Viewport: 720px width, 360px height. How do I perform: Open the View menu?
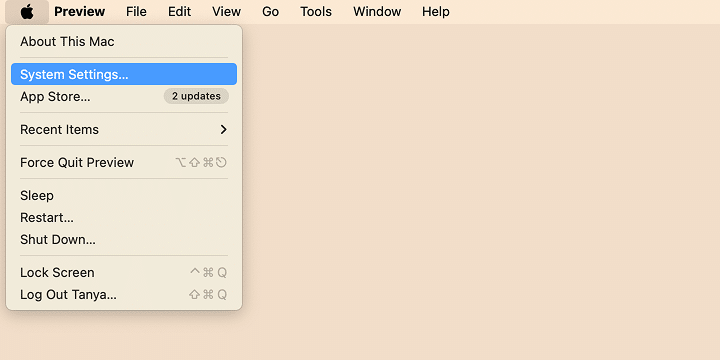click(226, 11)
